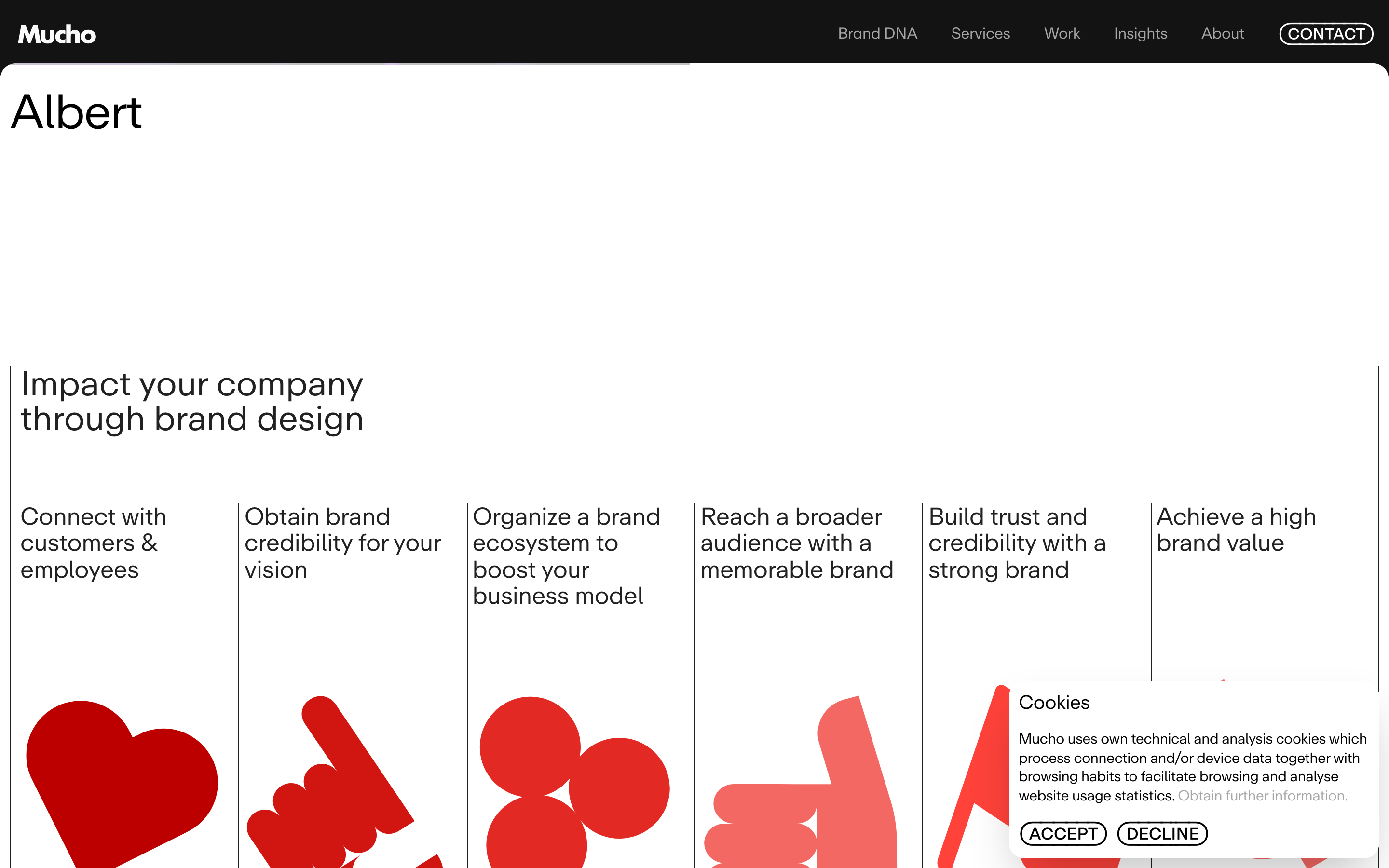The height and width of the screenshot is (868, 1389).
Task: Click the CONTACT button
Action: pyautogui.click(x=1326, y=34)
